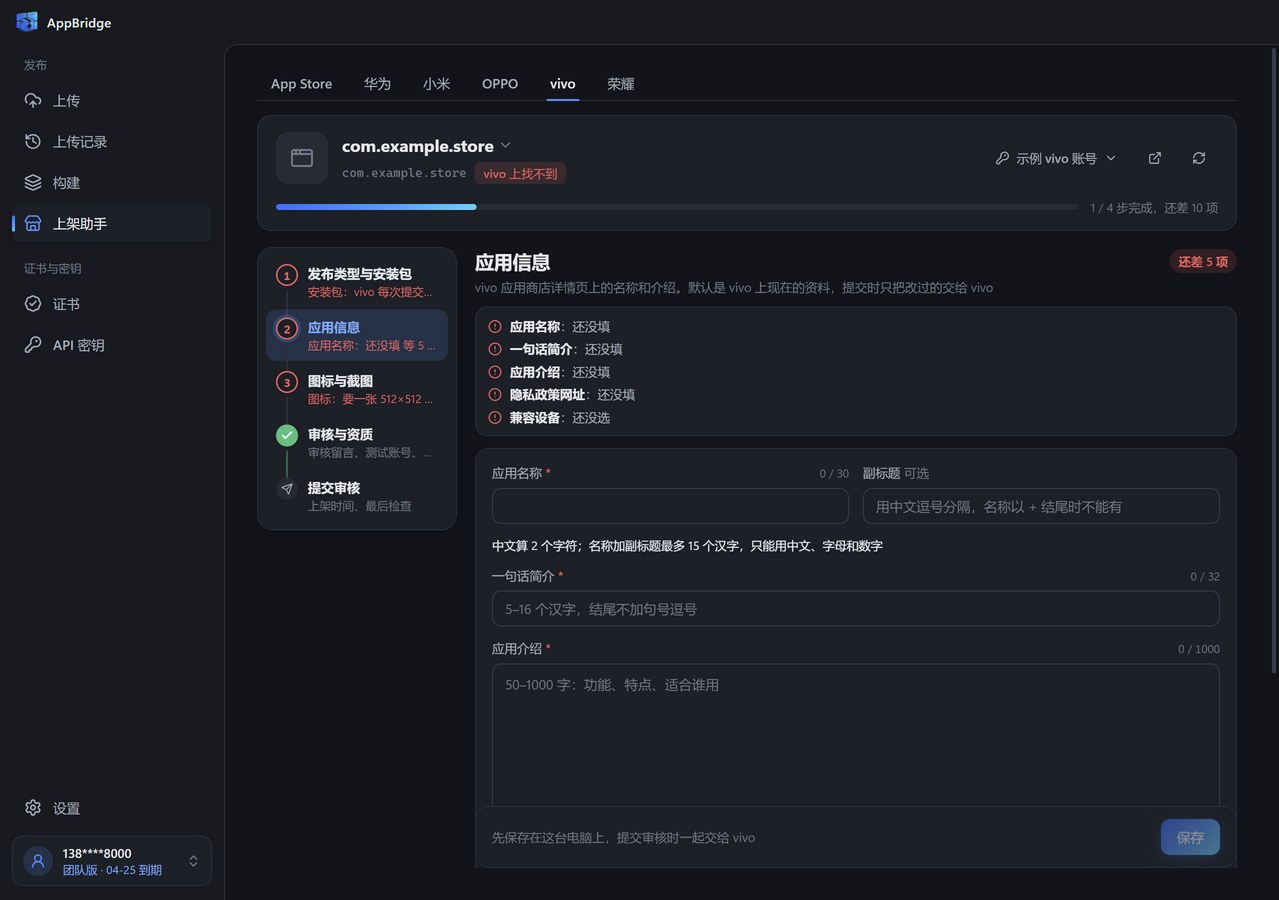The width and height of the screenshot is (1279, 900).
Task: Focus the 应用介绍 text area
Action: pyautogui.click(x=856, y=735)
